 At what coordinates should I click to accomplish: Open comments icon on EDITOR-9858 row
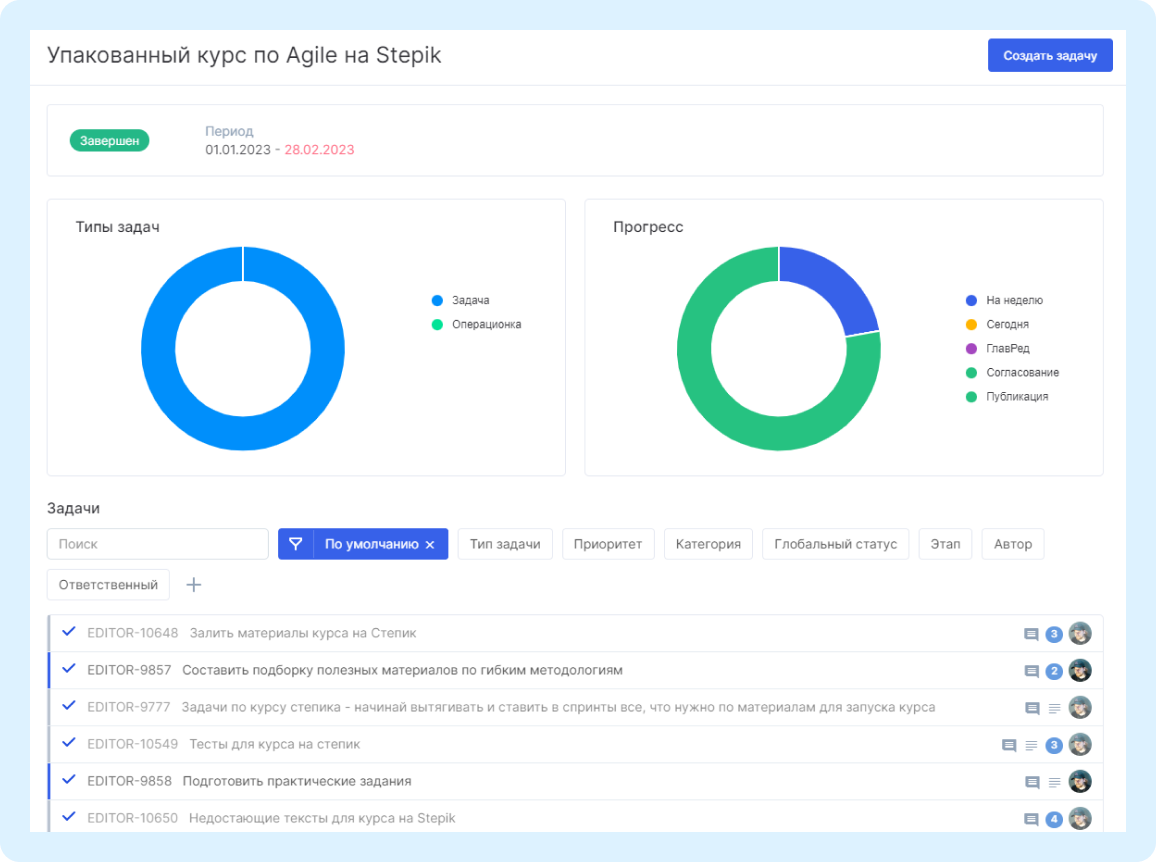point(1032,782)
